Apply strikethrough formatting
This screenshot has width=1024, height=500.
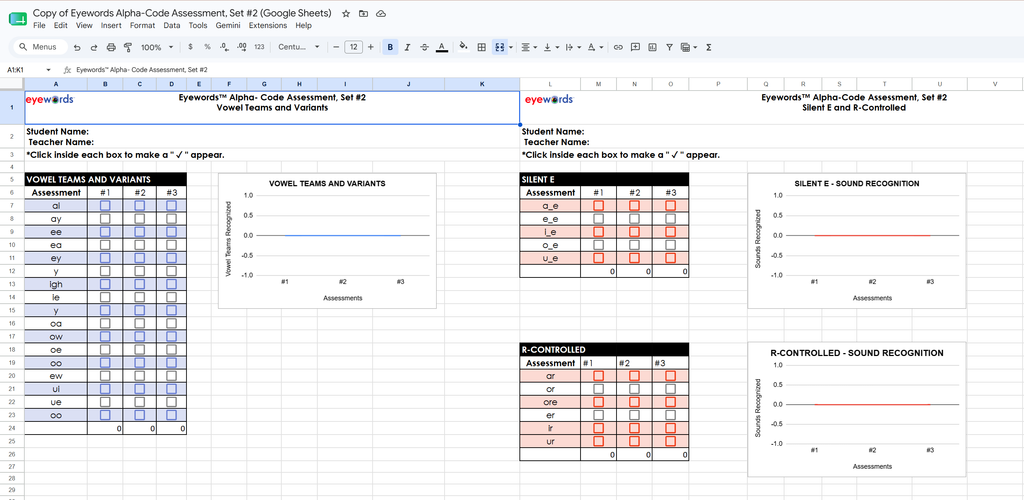click(424, 47)
